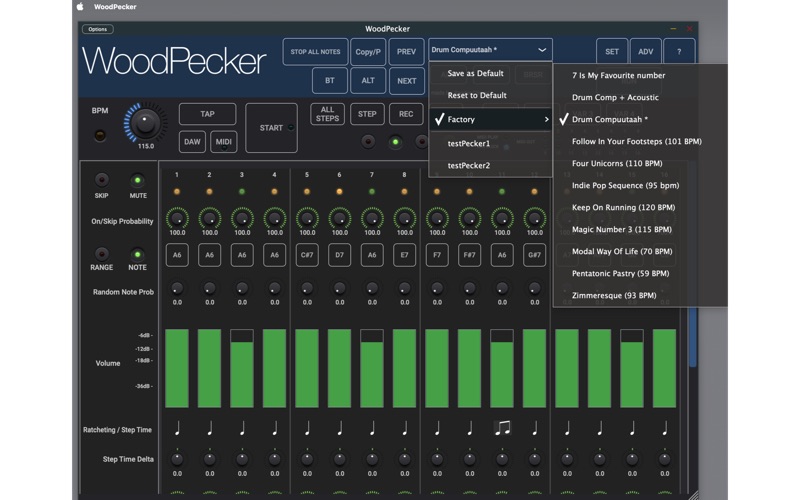Image resolution: width=800 pixels, height=500 pixels.
Task: Click STOP ALL NOTES button
Action: [315, 52]
